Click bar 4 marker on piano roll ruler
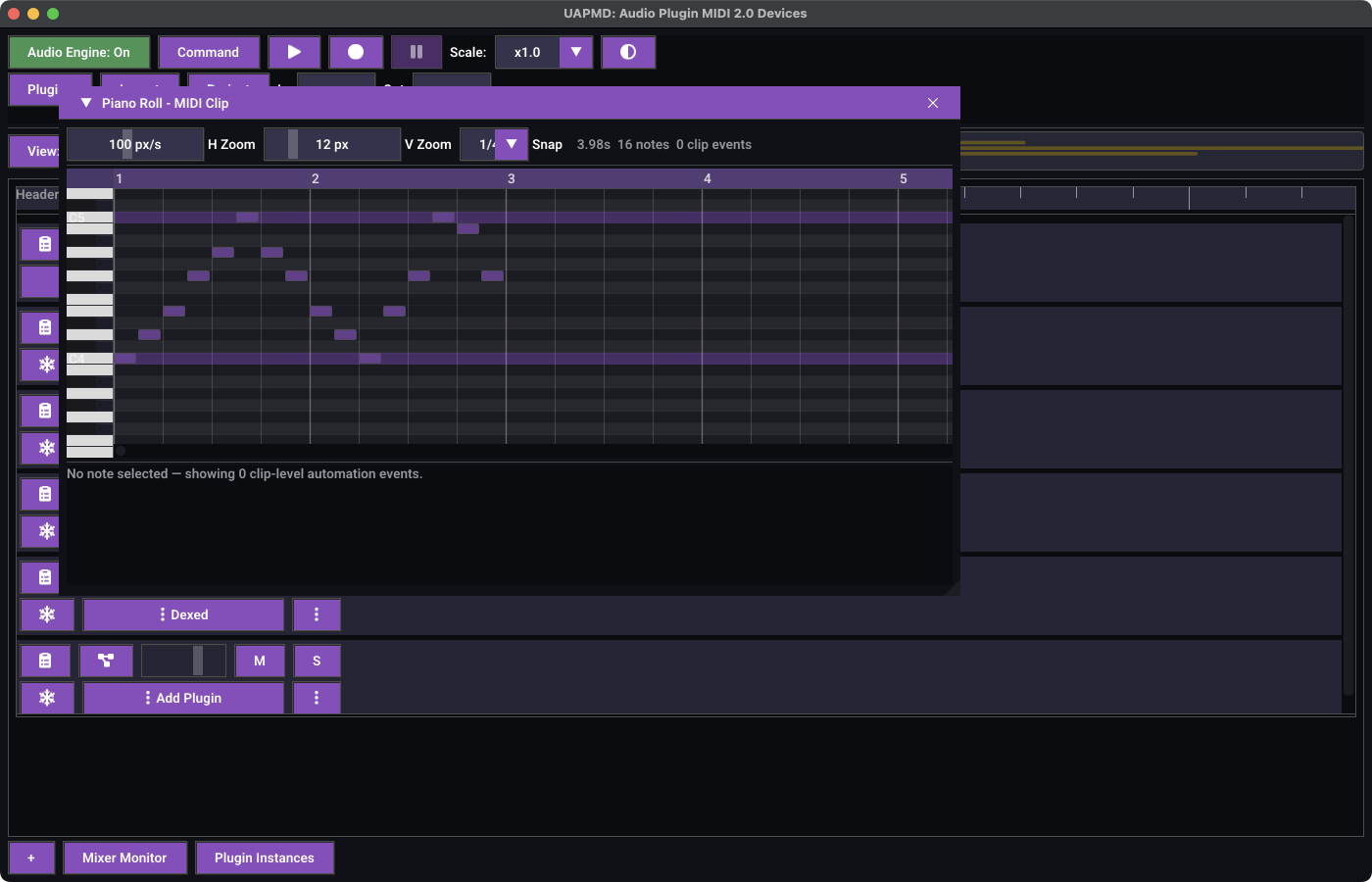 707,178
